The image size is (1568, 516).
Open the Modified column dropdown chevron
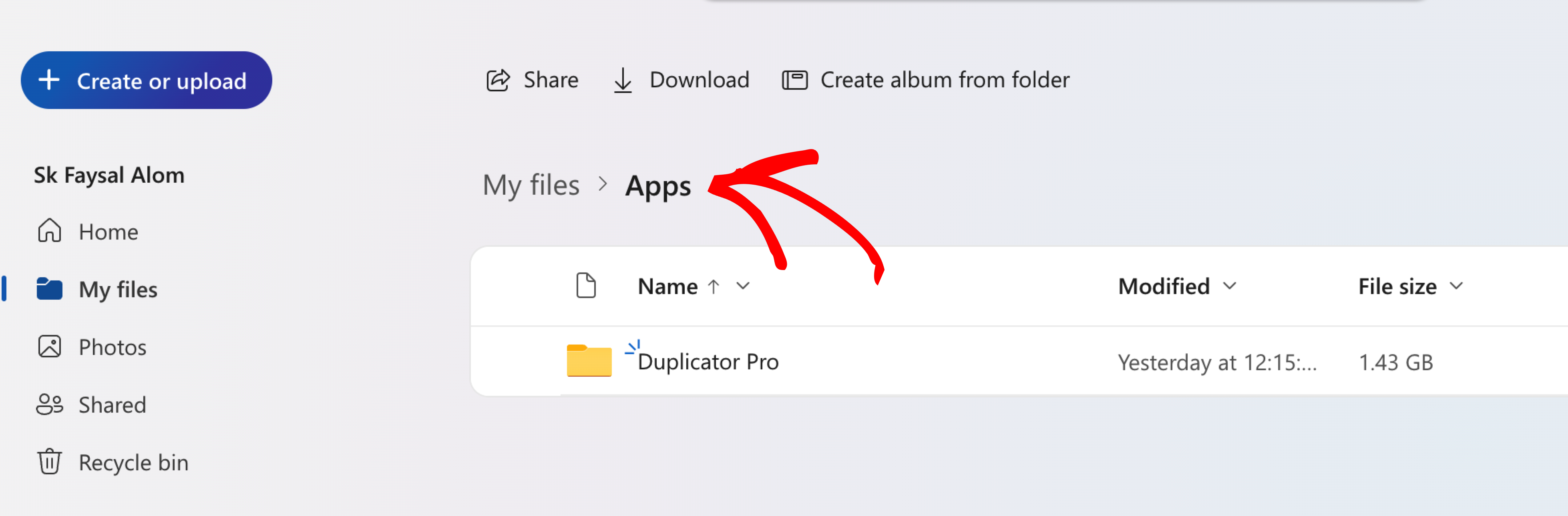pos(1230,286)
